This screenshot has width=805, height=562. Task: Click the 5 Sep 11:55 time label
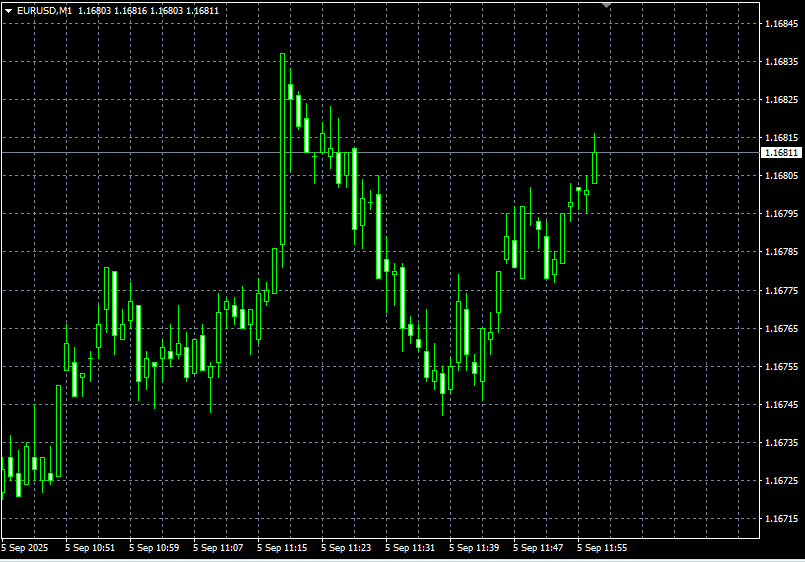coord(602,548)
